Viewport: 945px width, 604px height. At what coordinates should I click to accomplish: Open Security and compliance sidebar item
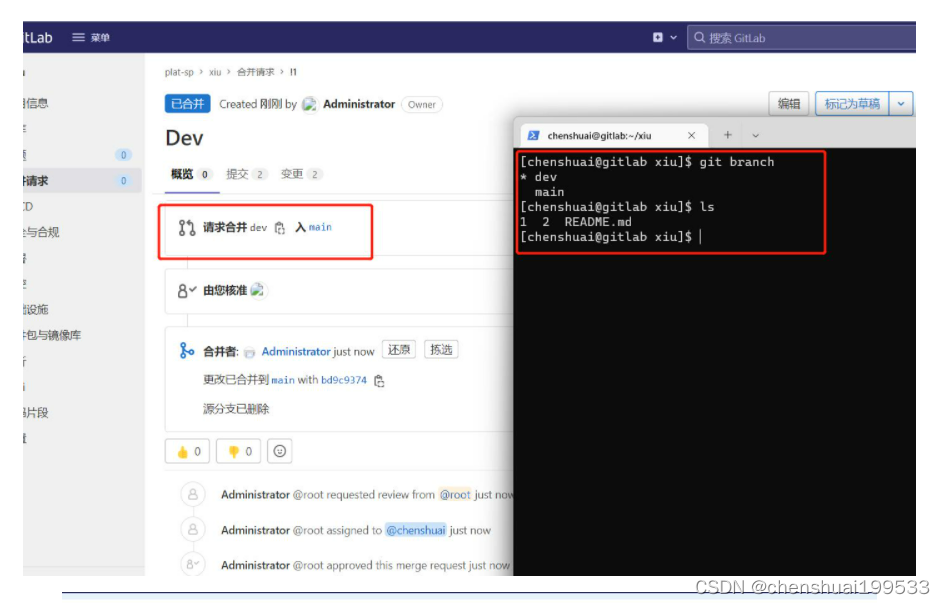point(41,232)
